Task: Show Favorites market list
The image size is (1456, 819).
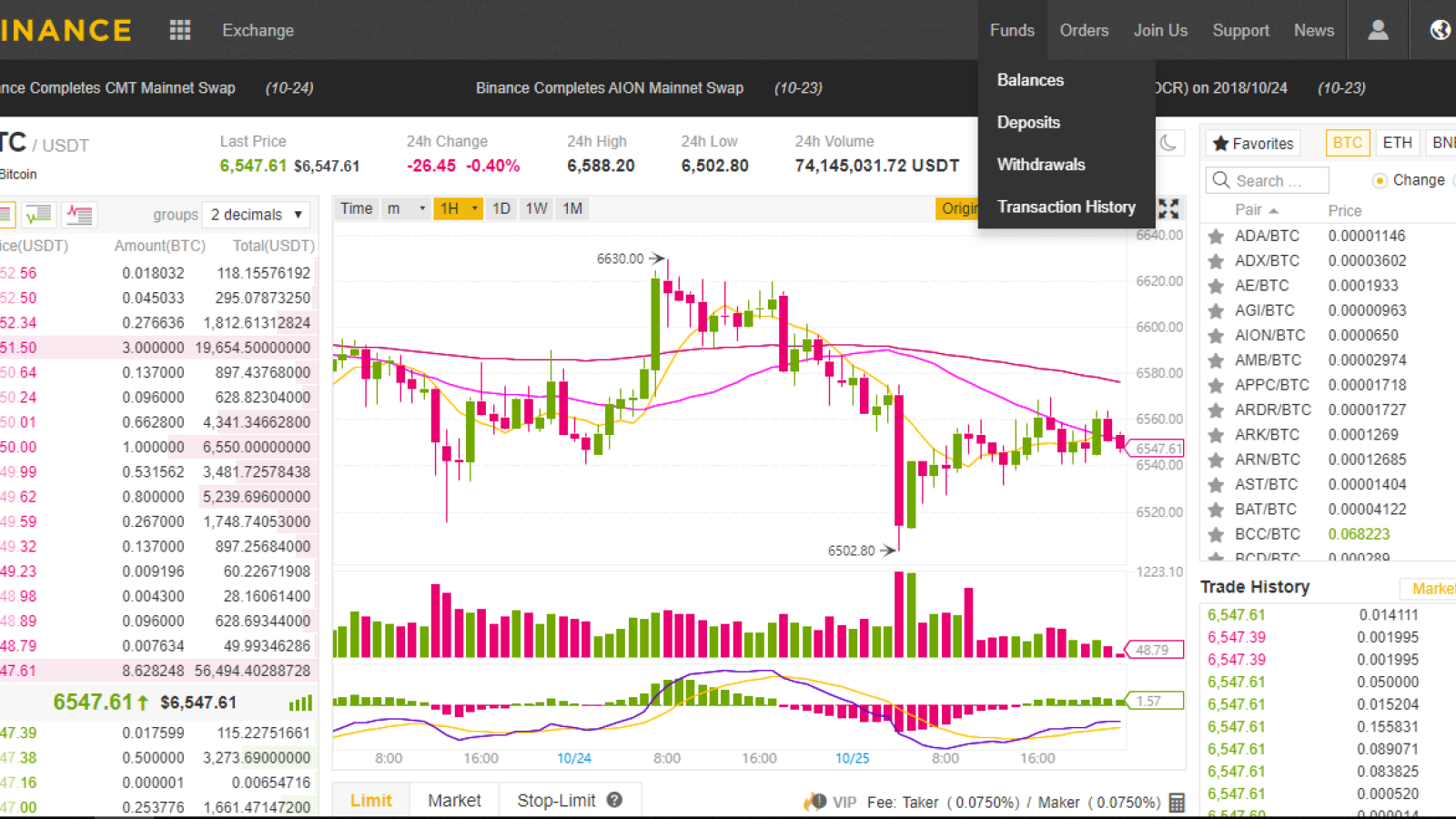Action: click(x=1253, y=143)
